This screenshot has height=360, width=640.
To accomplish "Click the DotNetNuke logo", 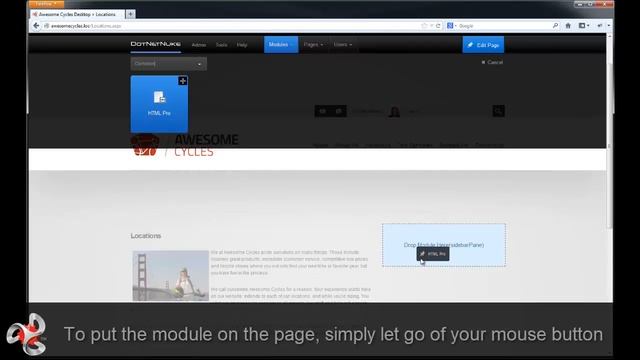I will click(156, 44).
